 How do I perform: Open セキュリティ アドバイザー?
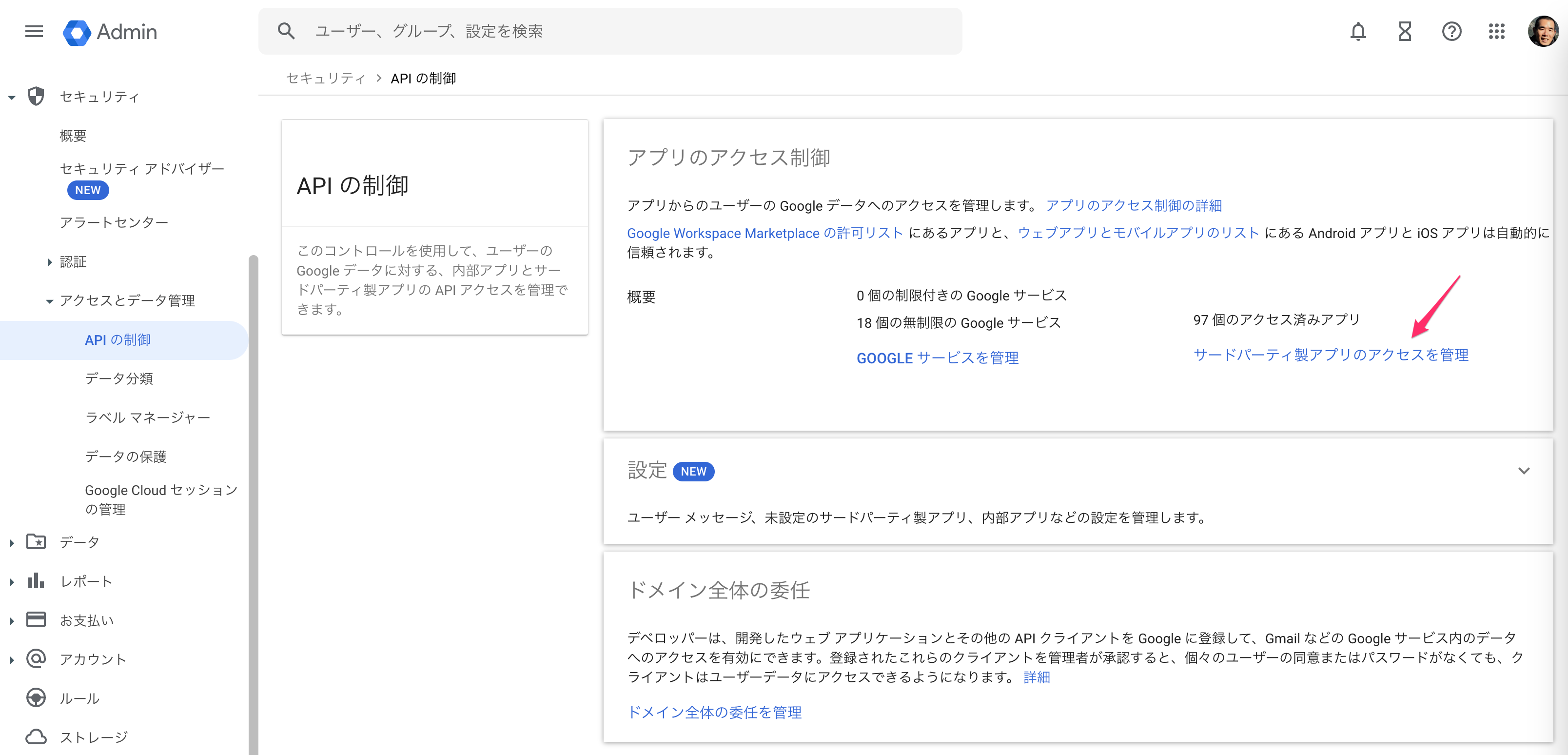pyautogui.click(x=142, y=169)
